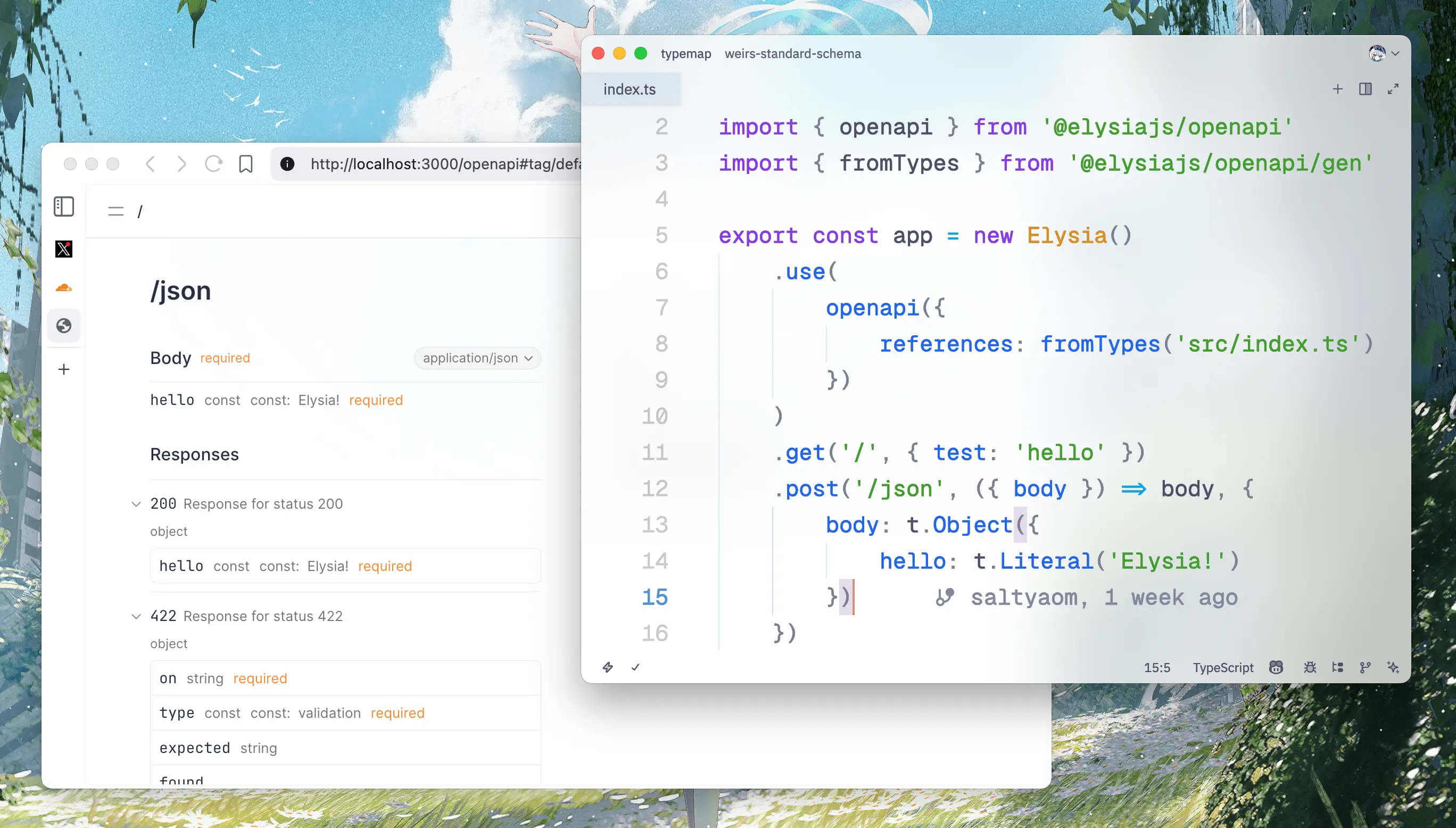The height and width of the screenshot is (828, 1456).
Task: Collapse the 422 response section
Action: 136,616
